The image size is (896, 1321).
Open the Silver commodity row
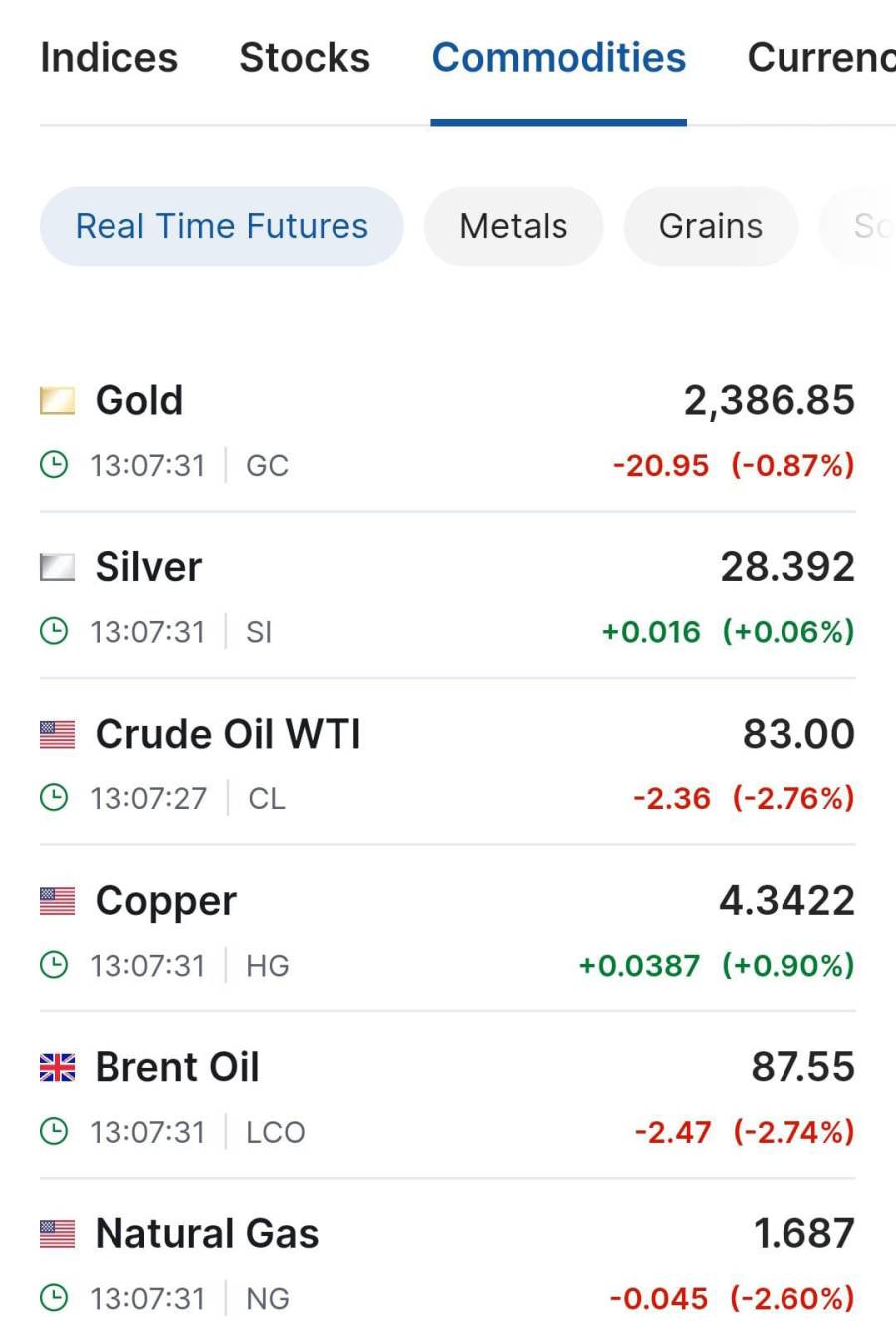448,595
